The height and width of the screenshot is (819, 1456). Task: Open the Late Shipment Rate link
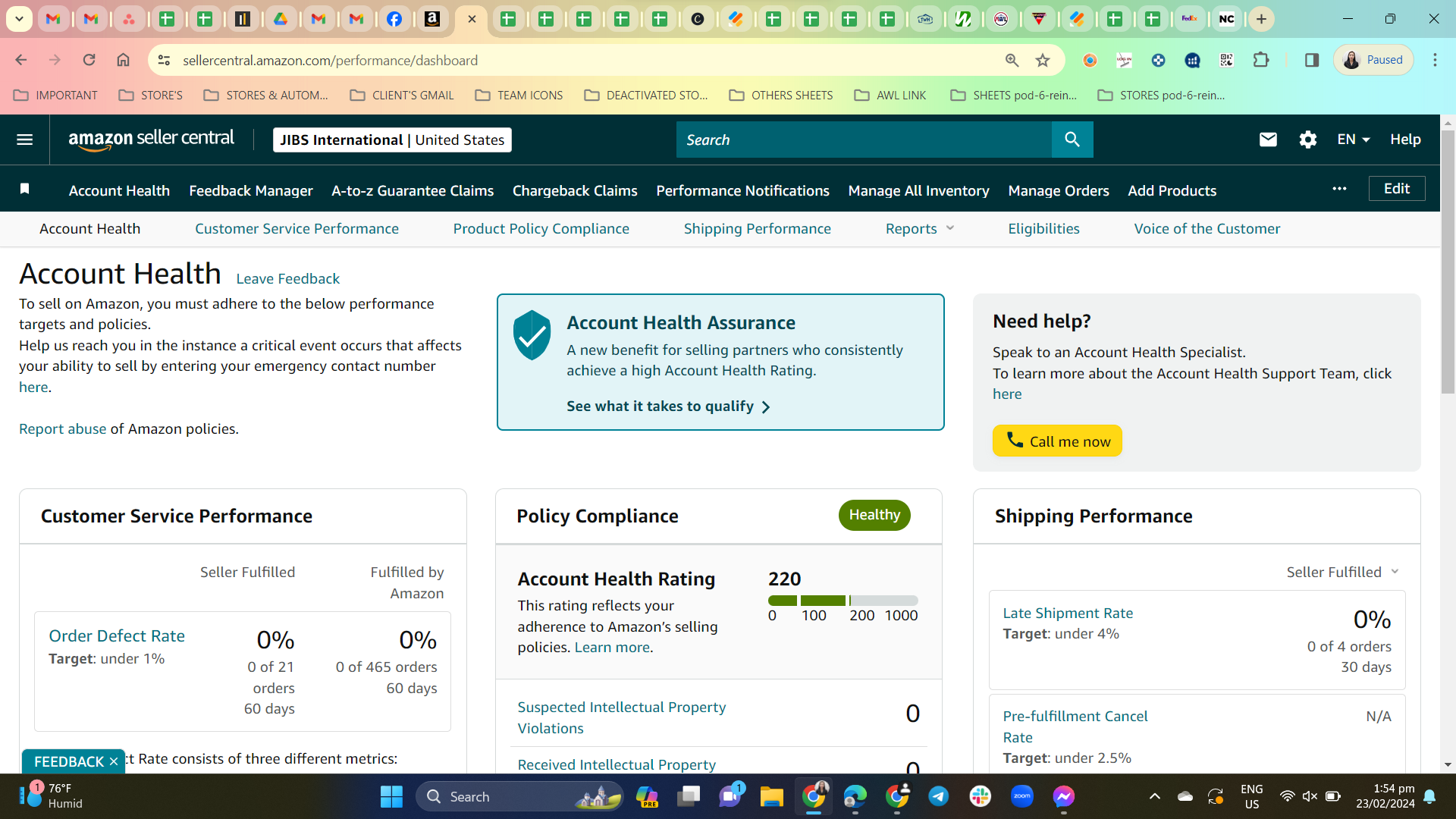[x=1068, y=613]
